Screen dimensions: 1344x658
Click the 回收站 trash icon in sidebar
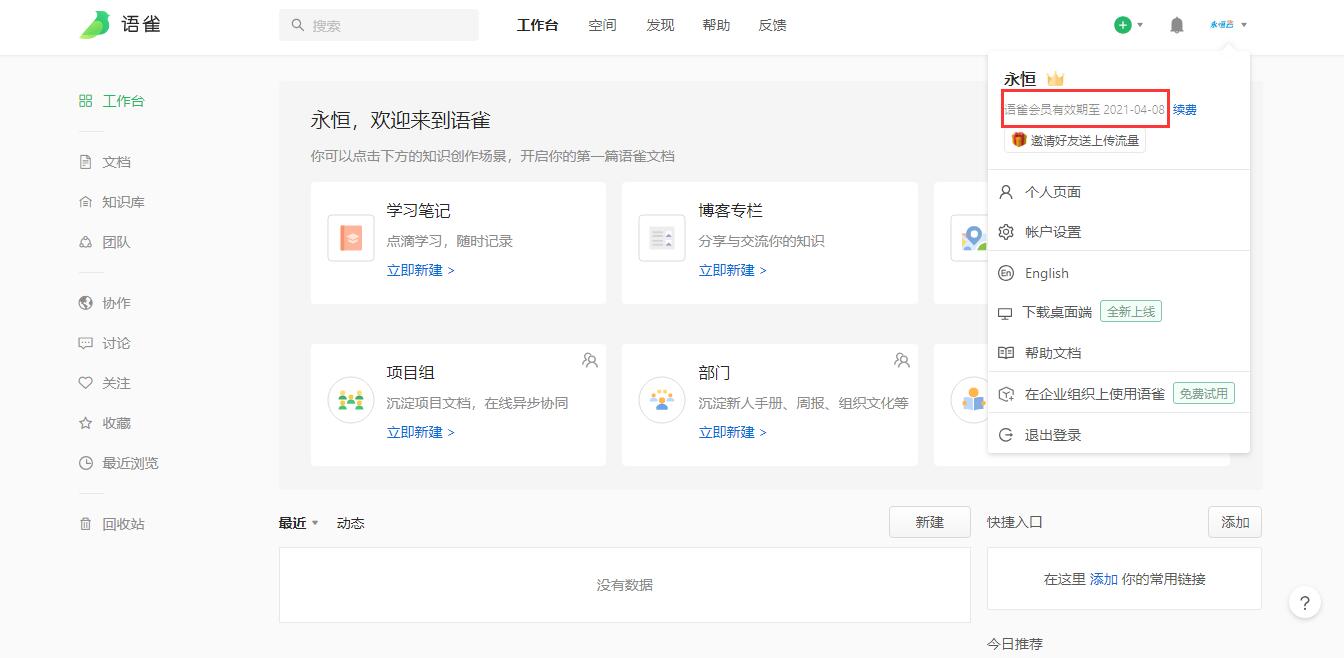pyautogui.click(x=85, y=524)
